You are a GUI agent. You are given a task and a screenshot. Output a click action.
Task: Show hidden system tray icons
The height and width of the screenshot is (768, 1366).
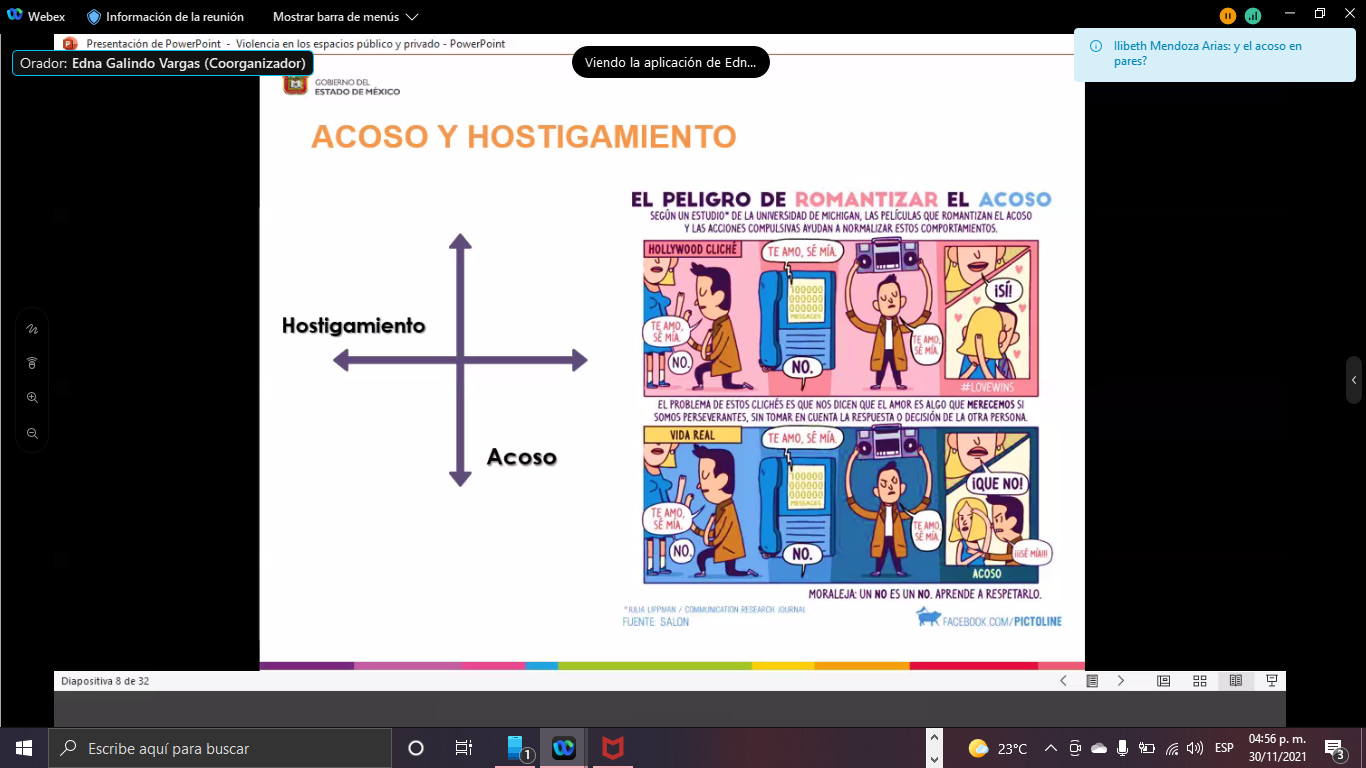(x=1051, y=748)
